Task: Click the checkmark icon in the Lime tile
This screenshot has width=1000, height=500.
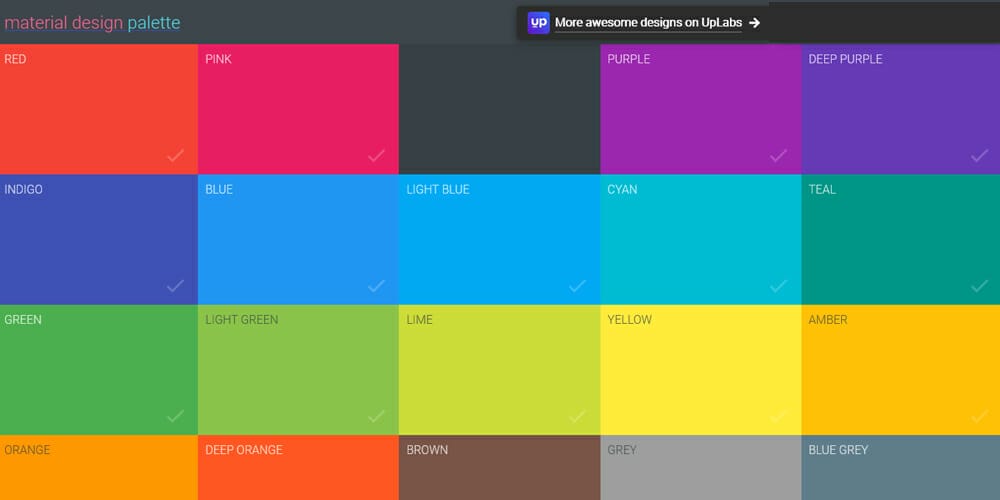Action: pos(577,416)
